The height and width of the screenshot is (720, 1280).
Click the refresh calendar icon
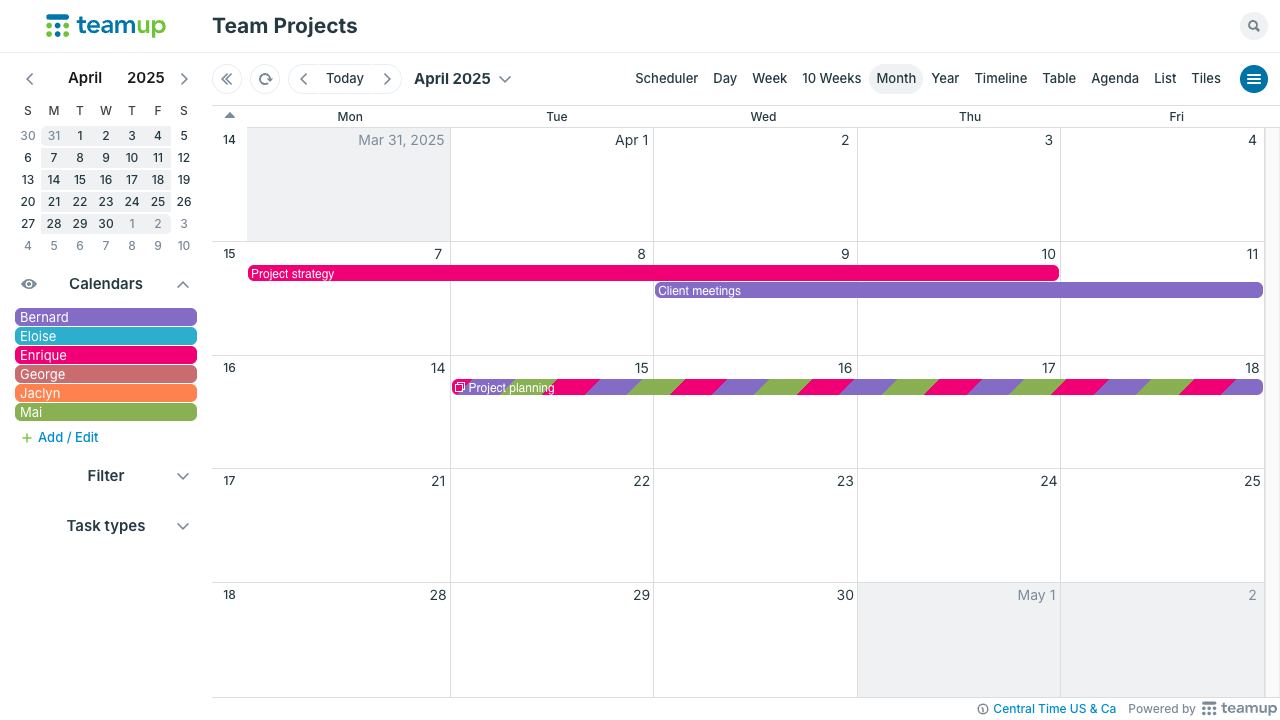[265, 79]
